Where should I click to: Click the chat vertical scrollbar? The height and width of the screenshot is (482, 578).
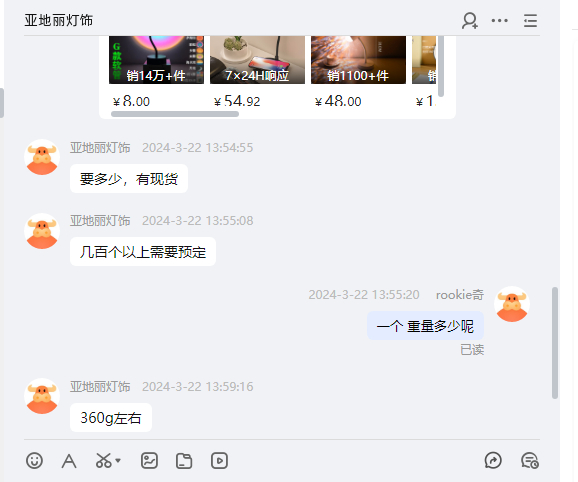pos(555,343)
